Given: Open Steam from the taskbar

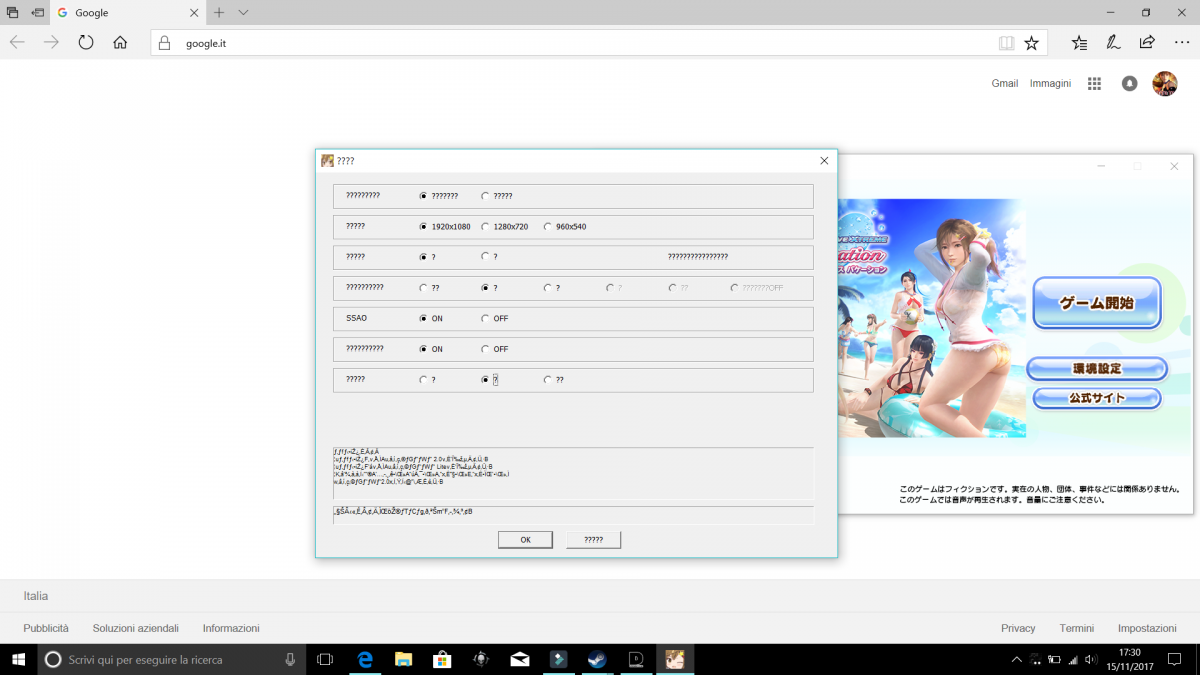Looking at the screenshot, I should [x=596, y=659].
